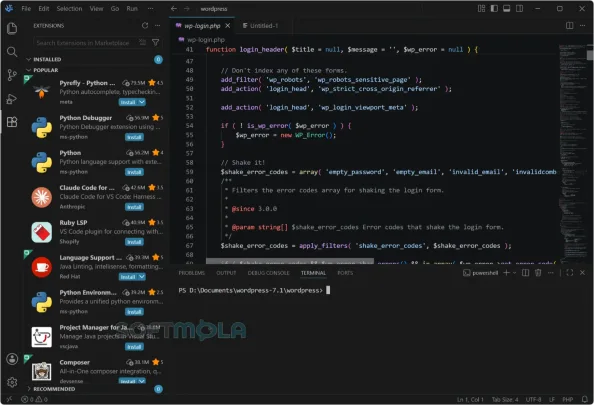Click the editor horizontal scrollbar
Viewport: 594px width, 405px height.
pos(290,261)
